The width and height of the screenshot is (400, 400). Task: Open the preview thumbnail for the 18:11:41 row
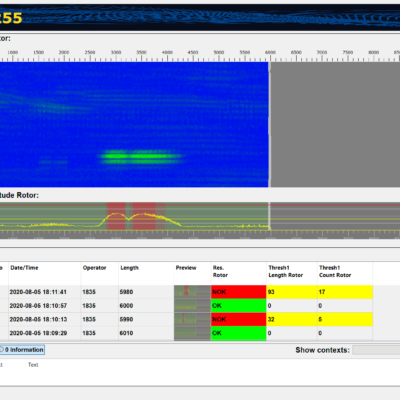click(x=192, y=292)
